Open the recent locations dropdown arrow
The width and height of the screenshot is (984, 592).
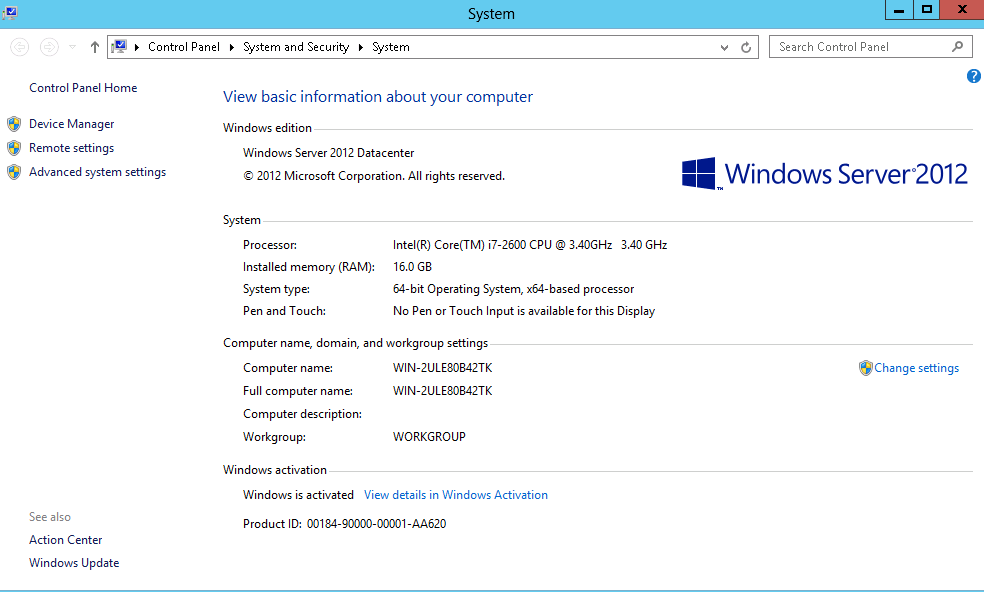(x=73, y=47)
